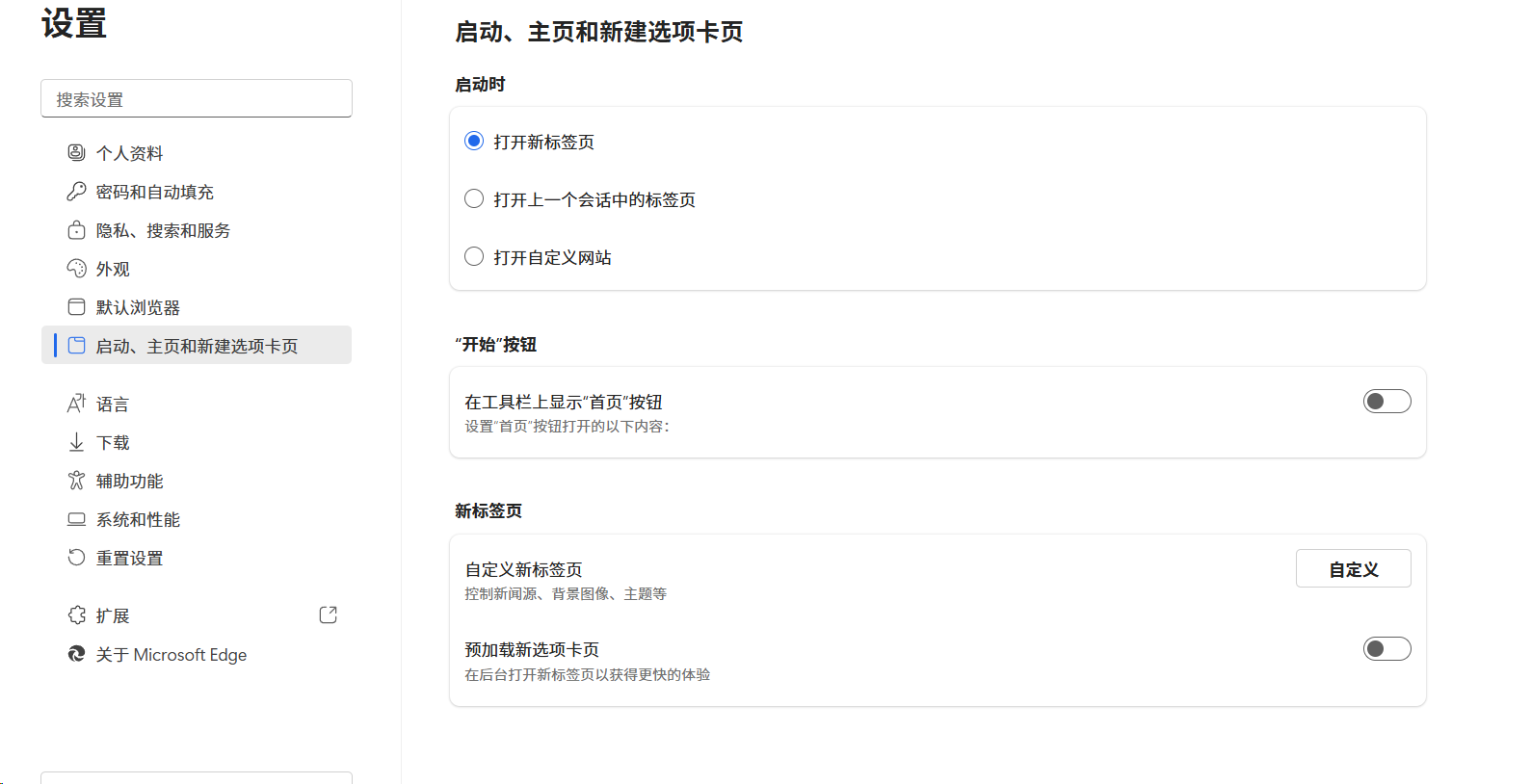Open 扩展 using the external link icon
Viewport: 1531px width, 784px height.
328,614
